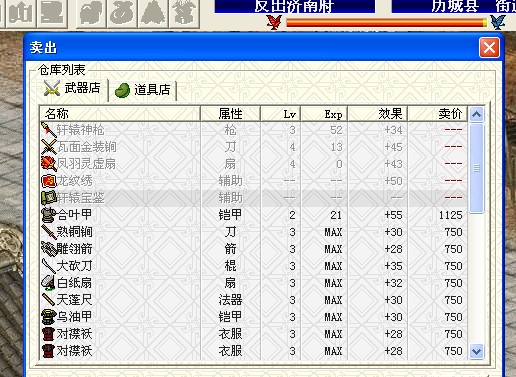
Task: Sort list by 属性 column header
Action: point(230,114)
